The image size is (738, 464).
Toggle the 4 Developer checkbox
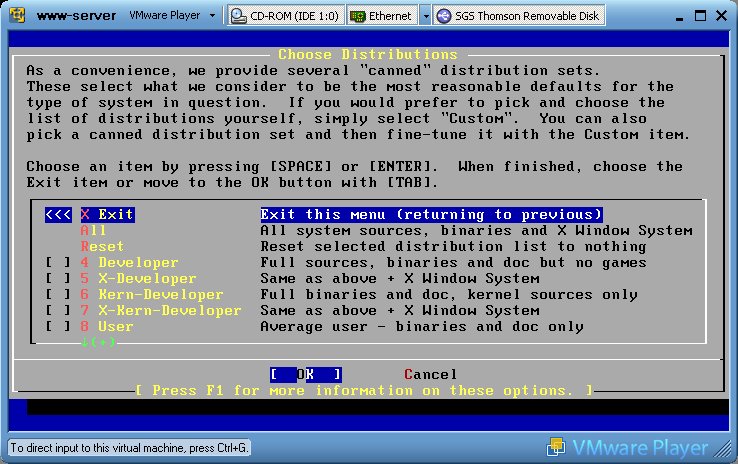[58, 263]
